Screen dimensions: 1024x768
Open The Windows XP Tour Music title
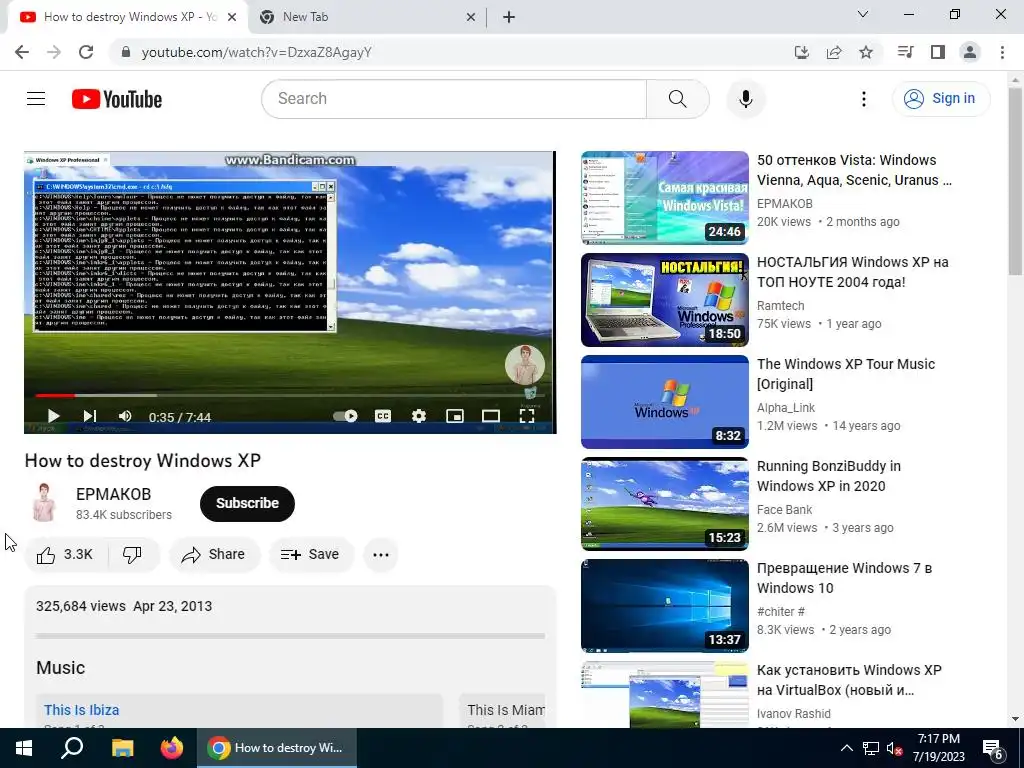click(846, 374)
